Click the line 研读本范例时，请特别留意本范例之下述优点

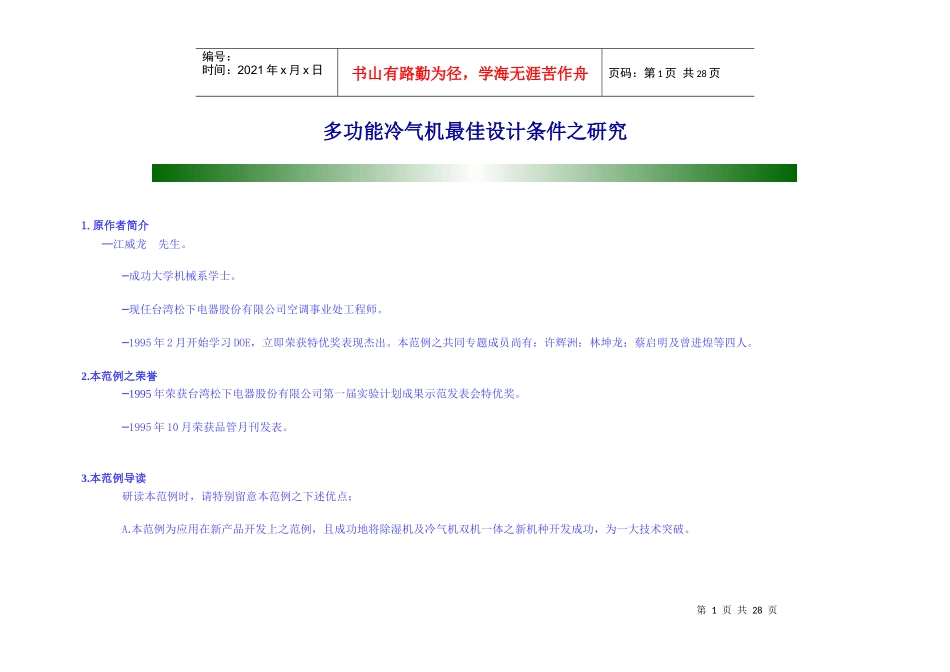point(238,496)
